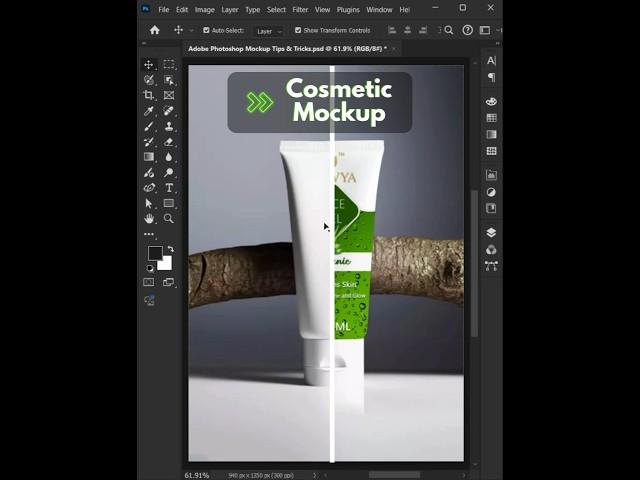Open the Paths panel
The width and height of the screenshot is (640, 480).
tap(491, 266)
